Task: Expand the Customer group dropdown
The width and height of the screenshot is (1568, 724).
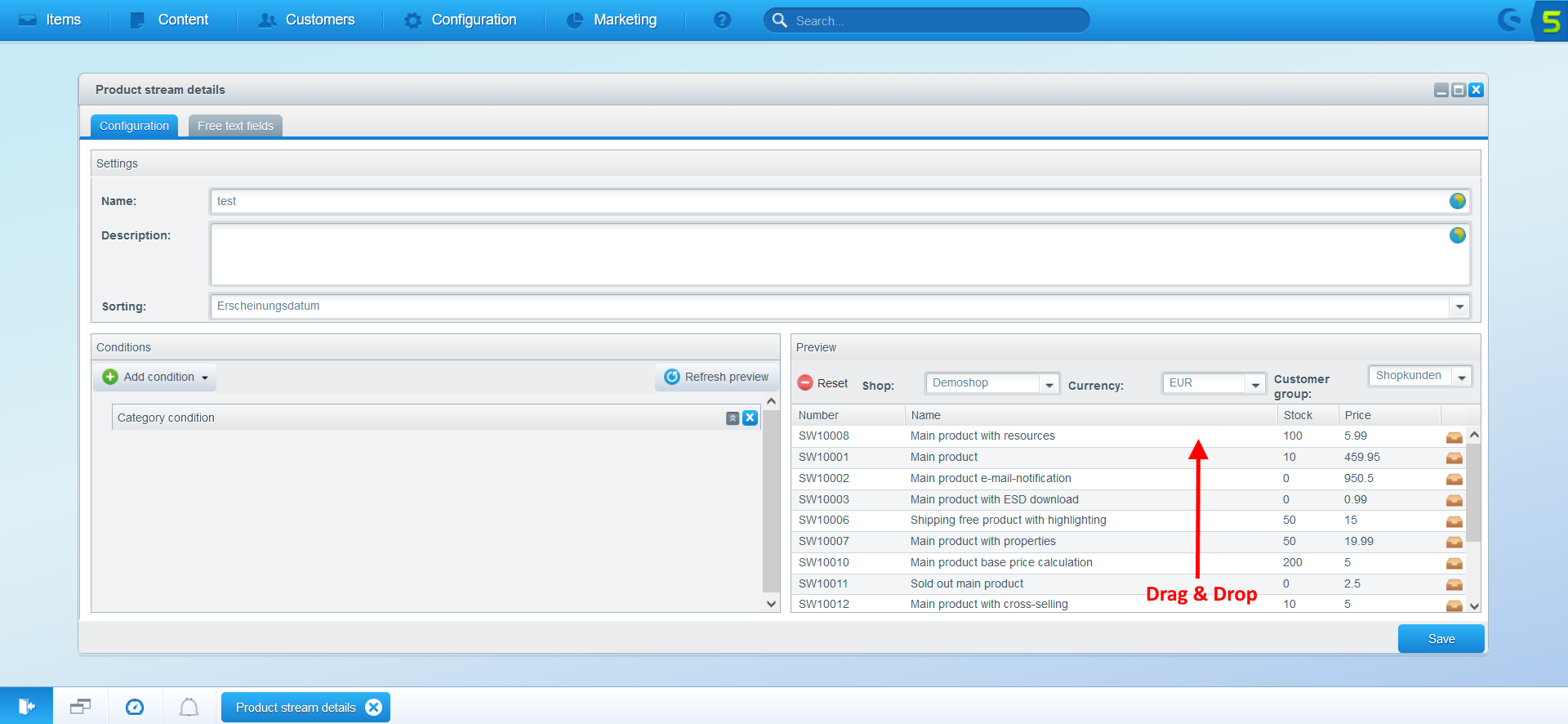Action: [1462, 376]
